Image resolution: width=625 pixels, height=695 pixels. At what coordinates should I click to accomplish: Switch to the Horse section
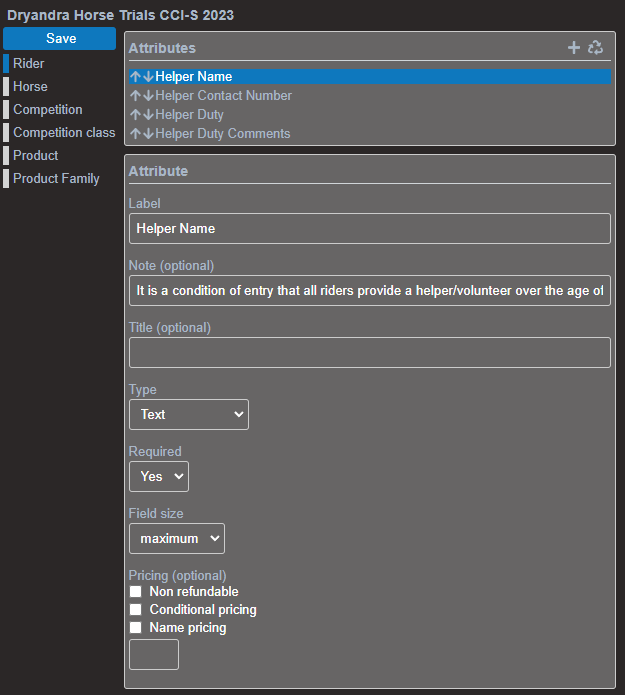click(30, 87)
